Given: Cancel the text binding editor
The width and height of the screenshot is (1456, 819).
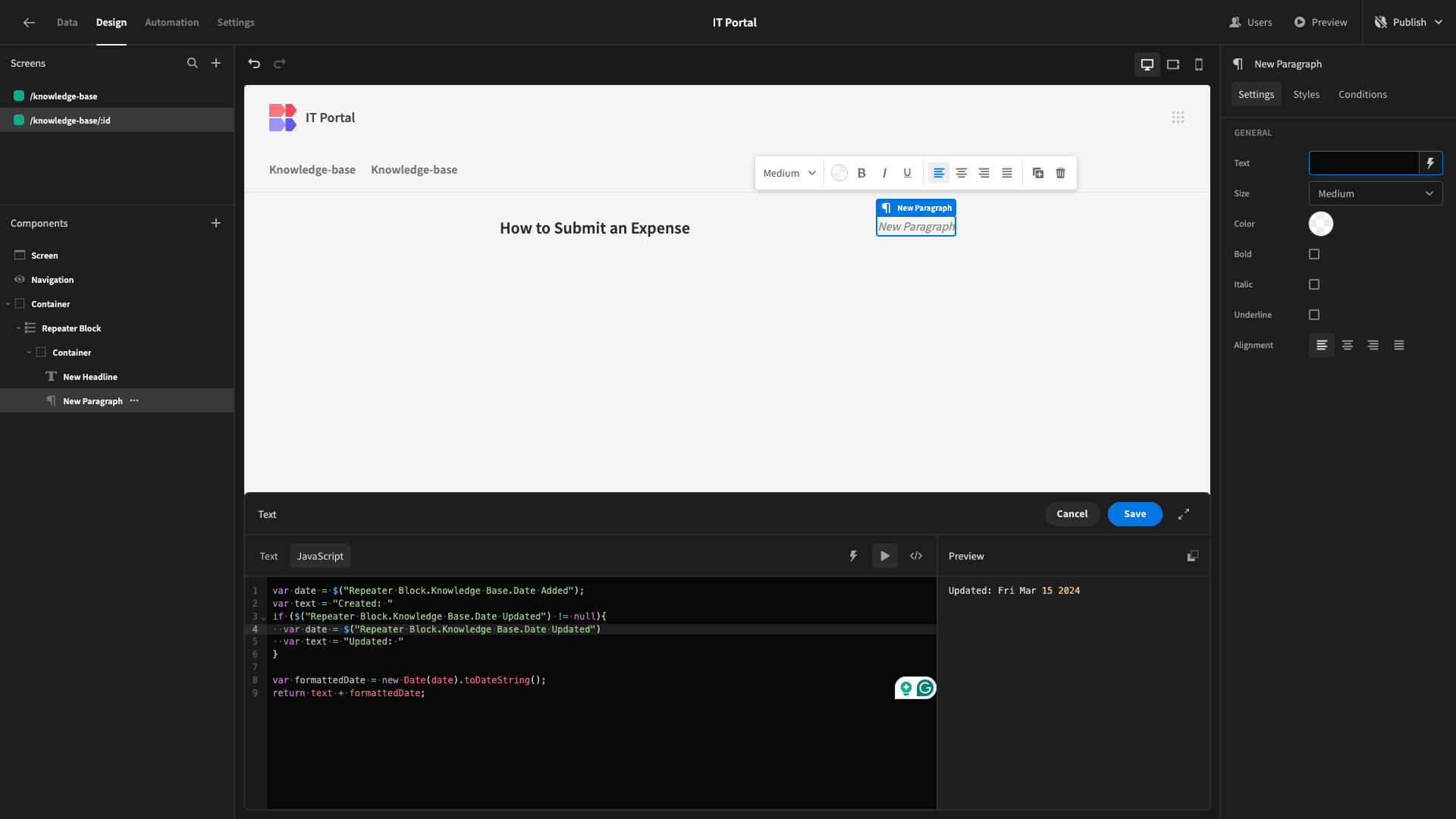Looking at the screenshot, I should [1072, 514].
